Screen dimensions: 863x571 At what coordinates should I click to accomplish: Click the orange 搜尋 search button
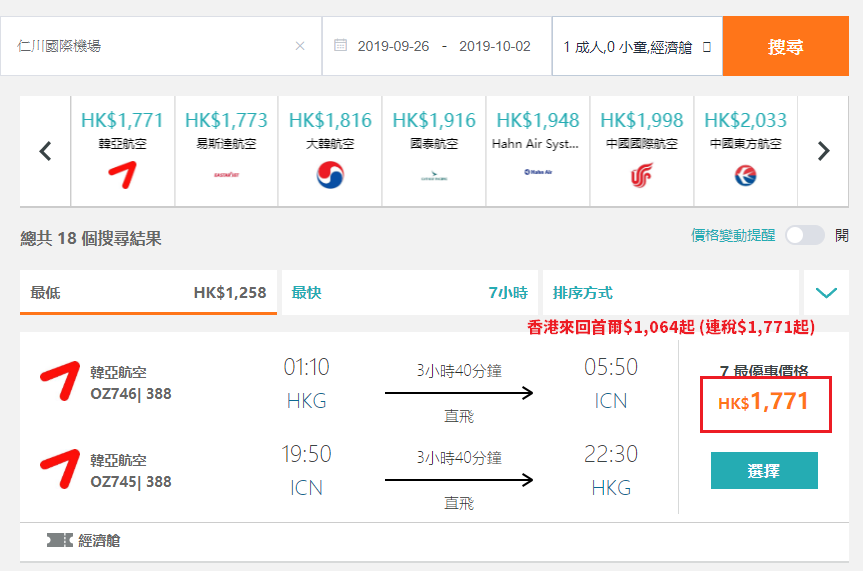tap(785, 46)
